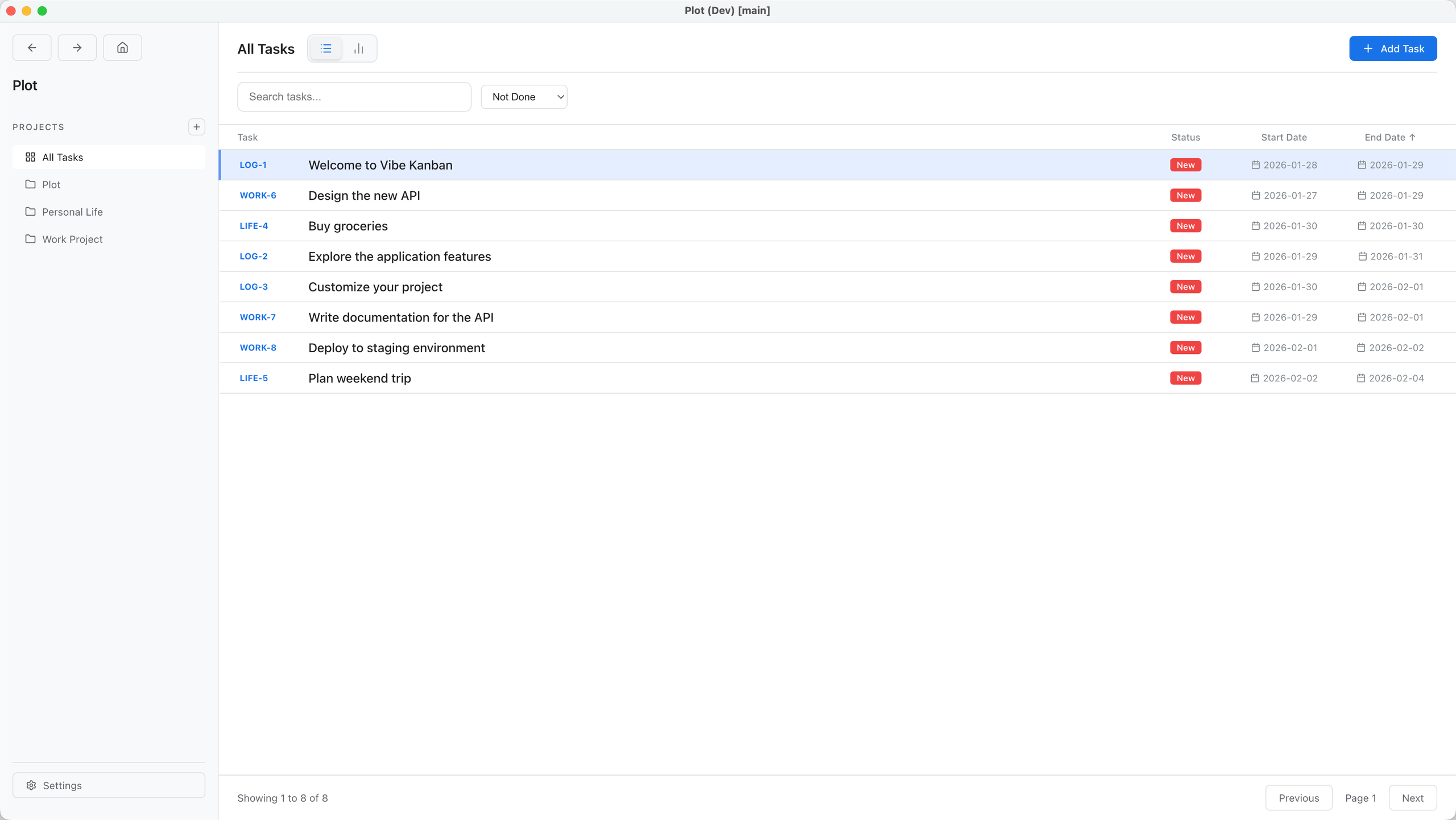Click calendar icon next to LIFE-5 end date
The image size is (1456, 820).
[x=1360, y=378]
